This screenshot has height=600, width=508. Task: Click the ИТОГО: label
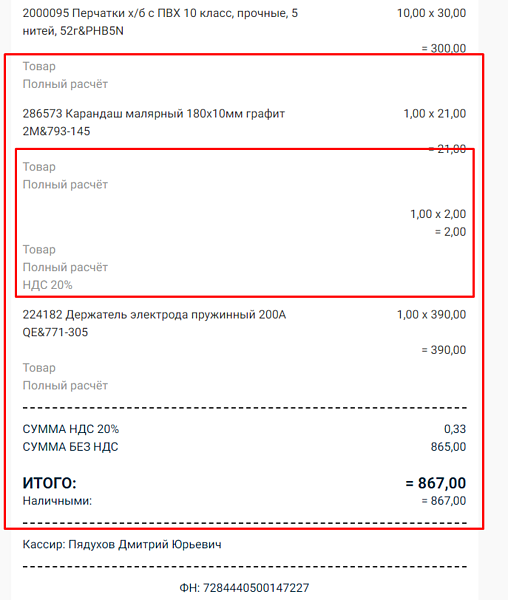click(49, 483)
